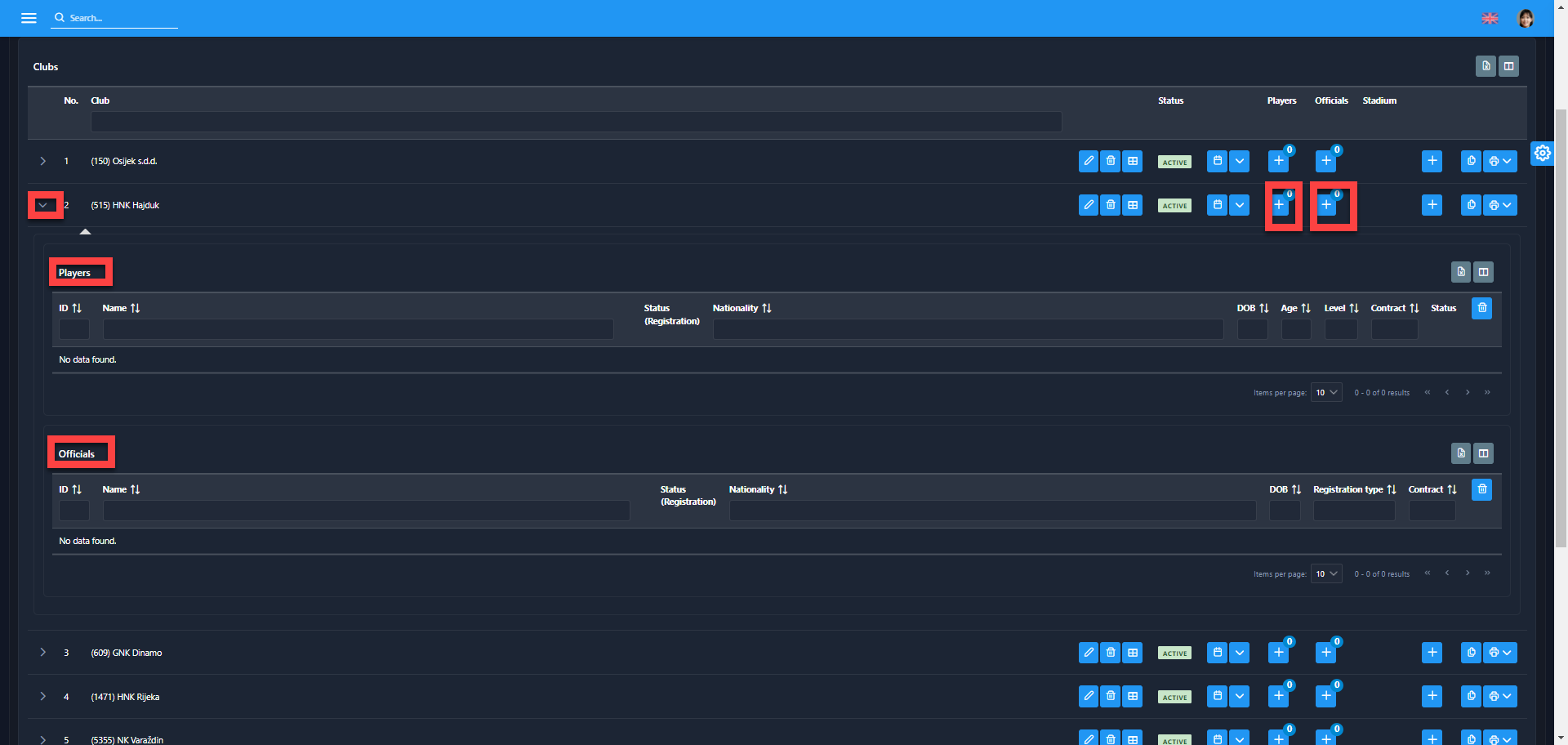Screen dimensions: 1568x745
Task: Delete the HNK Hajduk club row
Action: click(x=1110, y=205)
